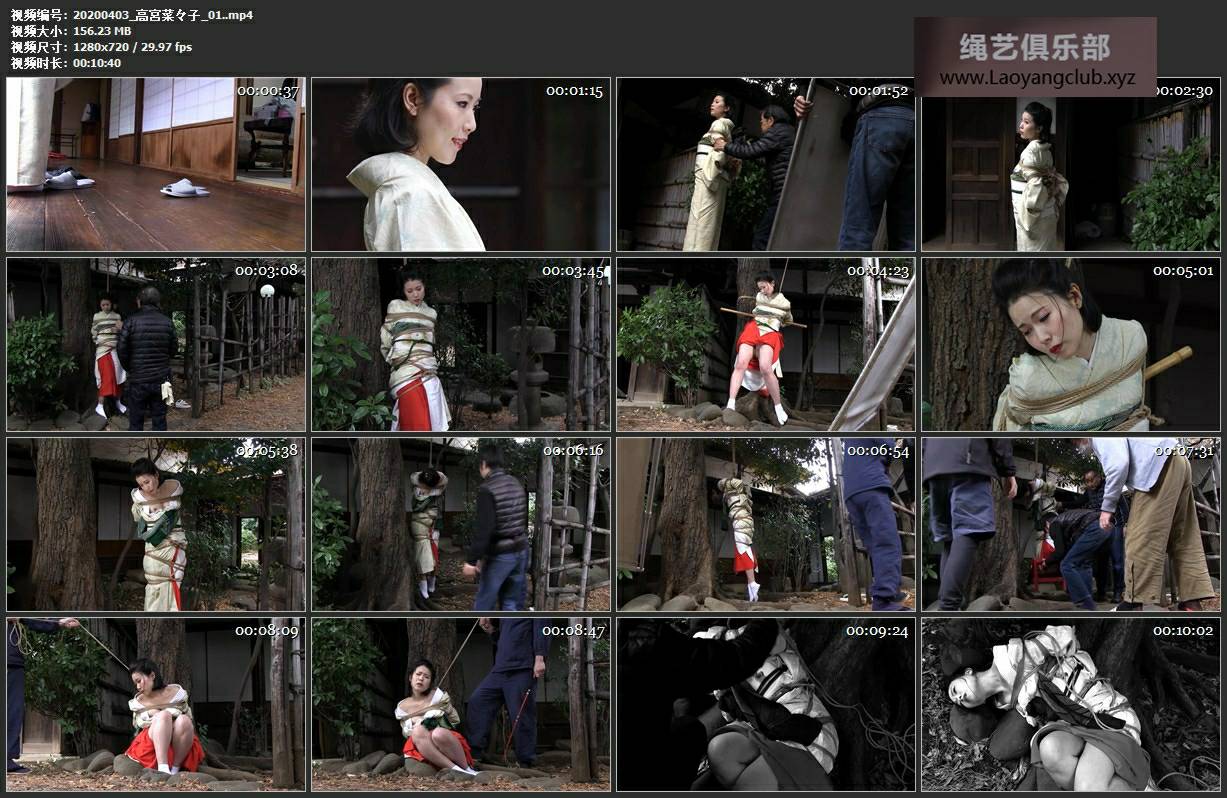The image size is (1227, 798).
Task: Open the thumbnail stamped 00:03:45
Action: (461, 344)
